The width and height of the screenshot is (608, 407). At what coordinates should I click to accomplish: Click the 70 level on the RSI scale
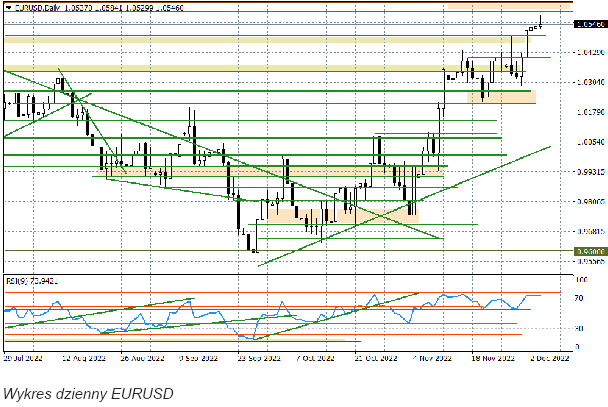coord(580,298)
